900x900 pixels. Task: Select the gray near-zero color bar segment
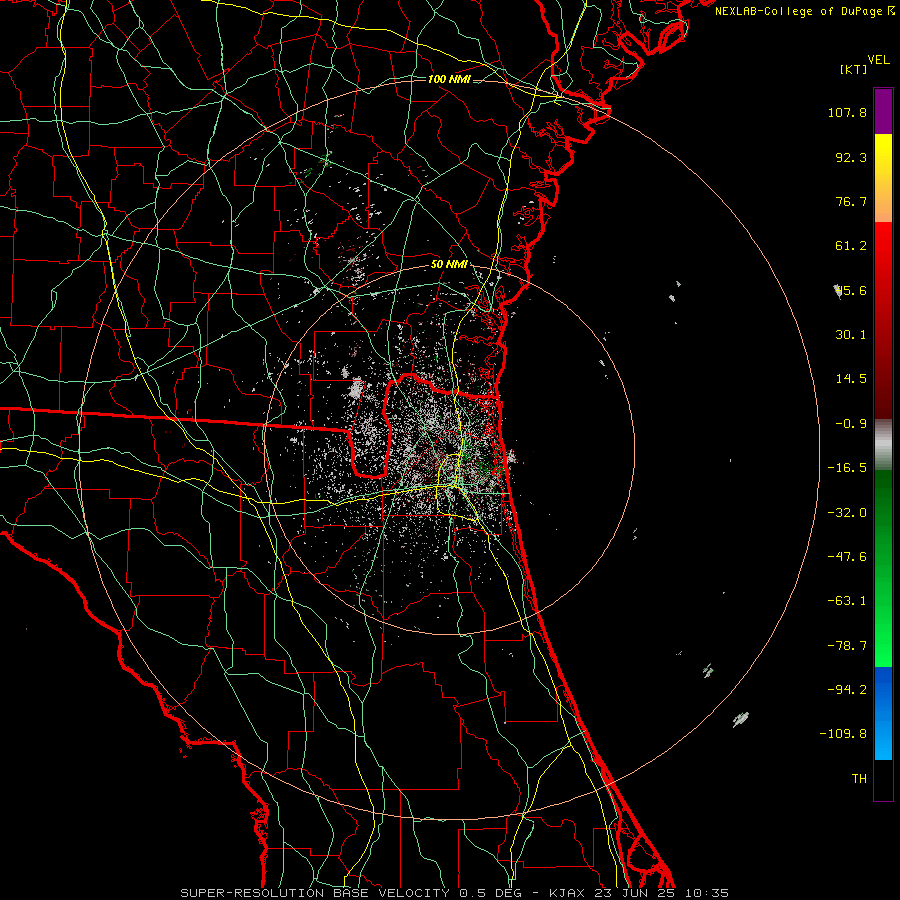click(883, 445)
